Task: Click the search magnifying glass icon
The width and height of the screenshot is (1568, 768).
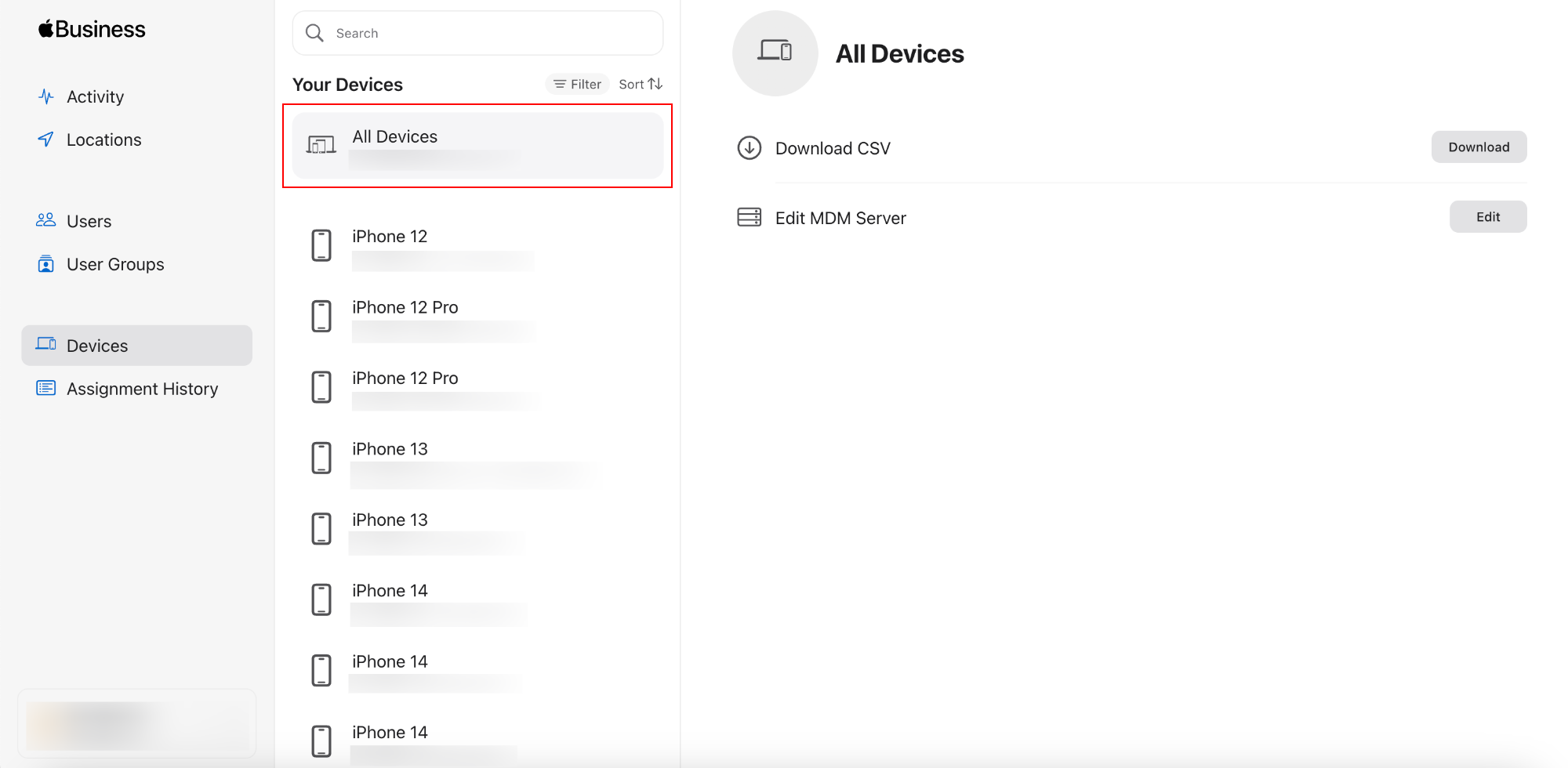Action: click(x=314, y=33)
